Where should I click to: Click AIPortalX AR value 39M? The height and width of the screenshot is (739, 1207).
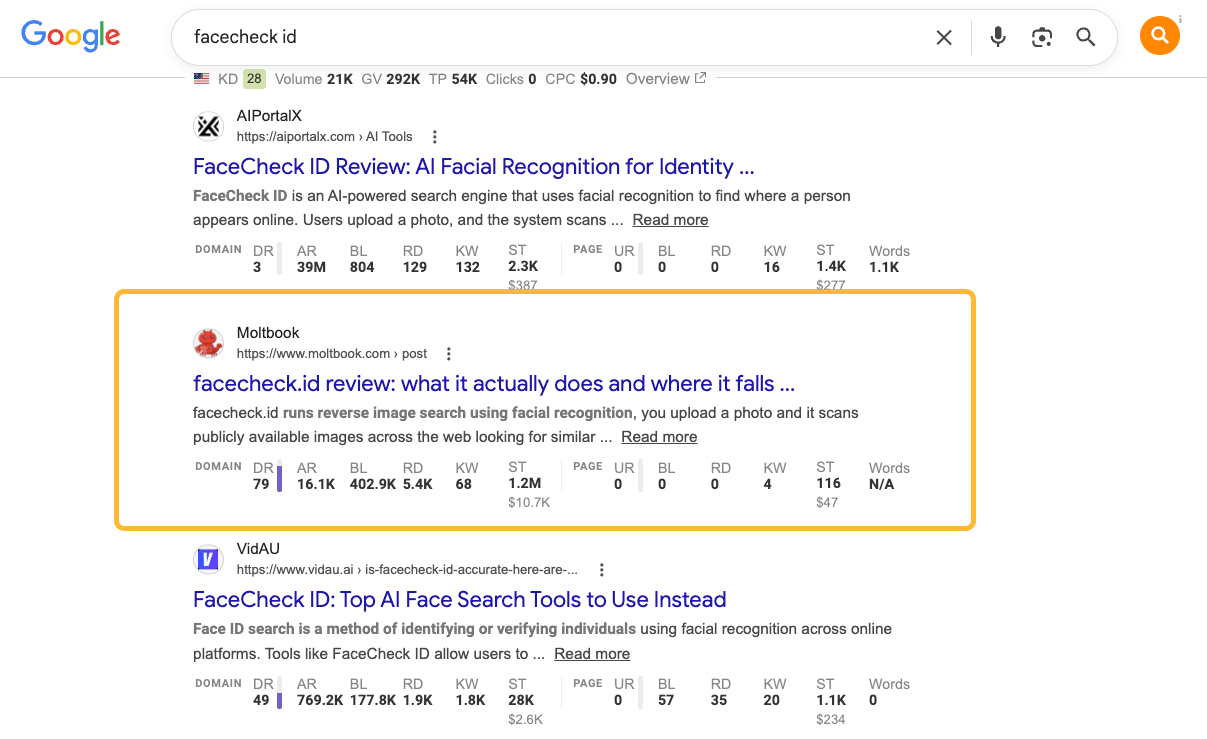click(312, 267)
